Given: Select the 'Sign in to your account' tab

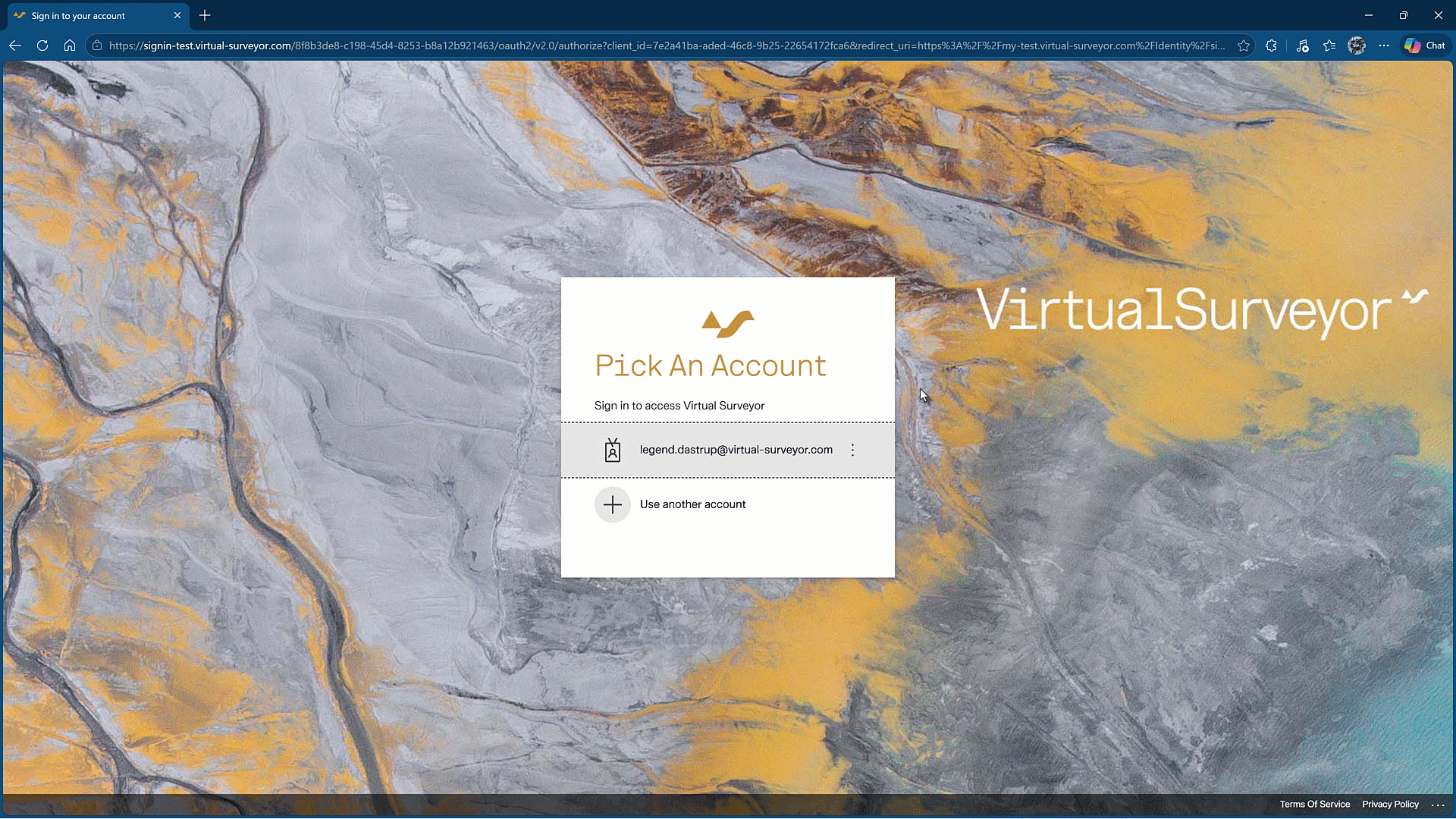Looking at the screenshot, I should pyautogui.click(x=97, y=15).
